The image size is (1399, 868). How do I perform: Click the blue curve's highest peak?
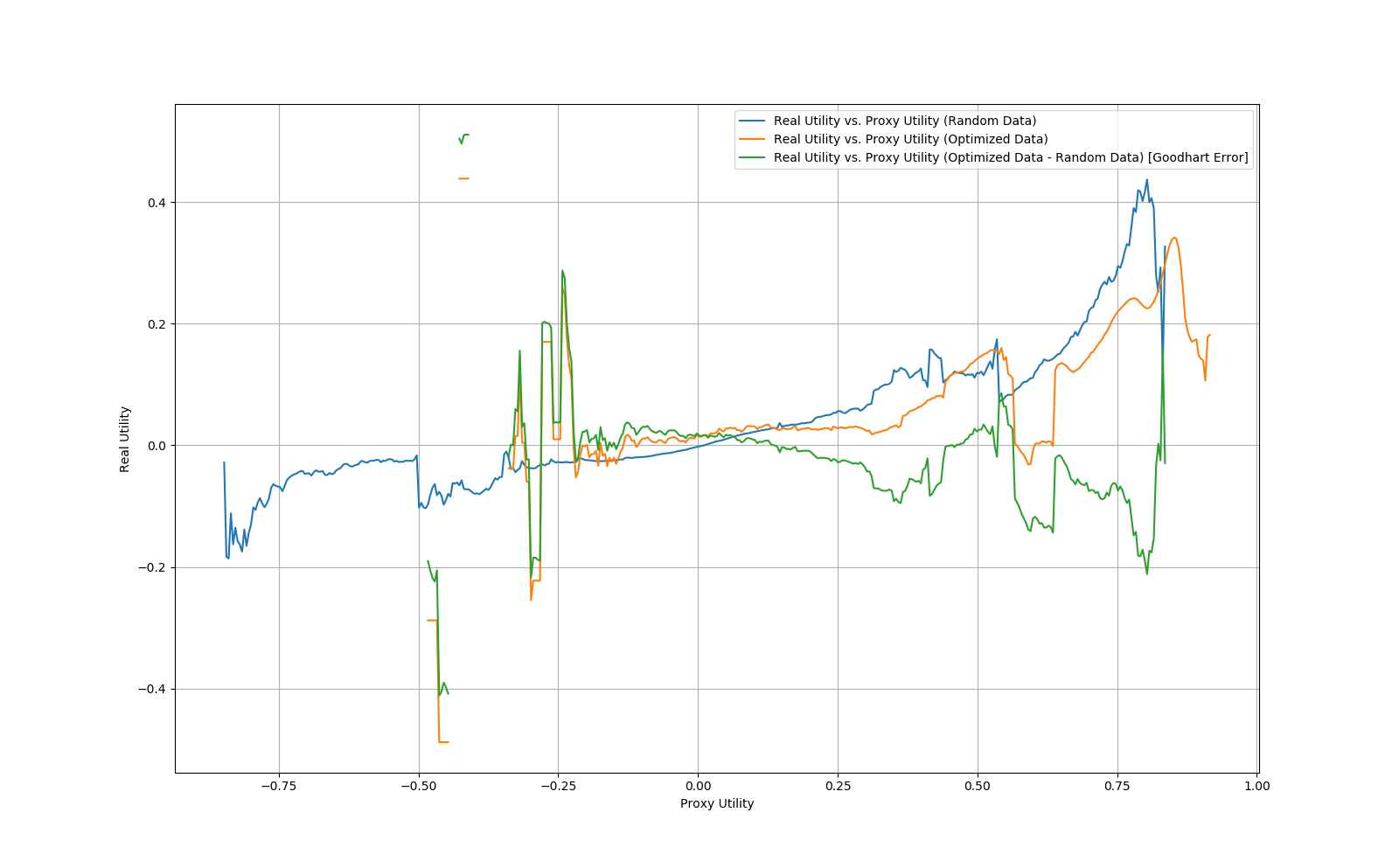pyautogui.click(x=1146, y=181)
